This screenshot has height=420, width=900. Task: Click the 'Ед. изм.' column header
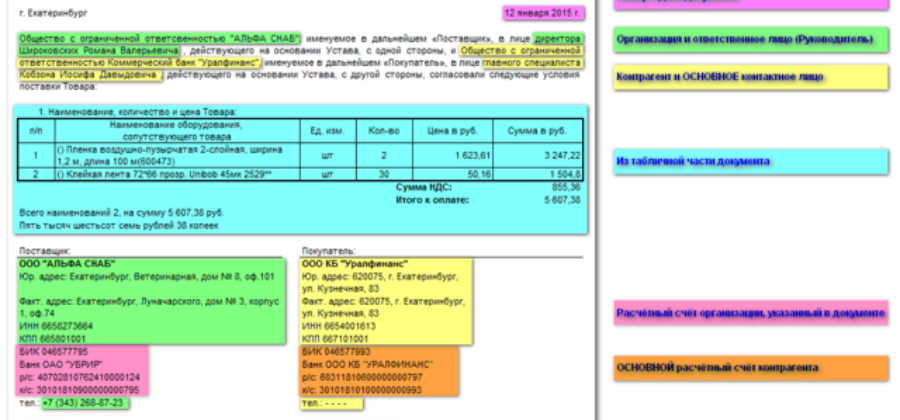pyautogui.click(x=328, y=131)
